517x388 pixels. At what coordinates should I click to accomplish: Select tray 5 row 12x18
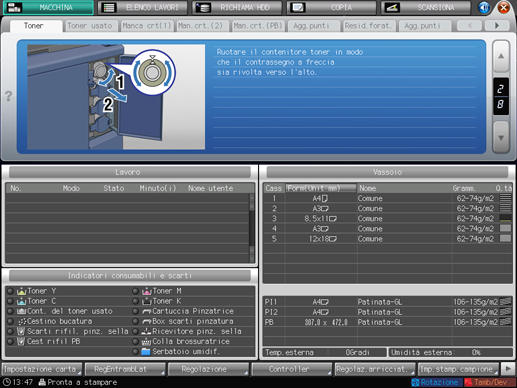pos(387,239)
